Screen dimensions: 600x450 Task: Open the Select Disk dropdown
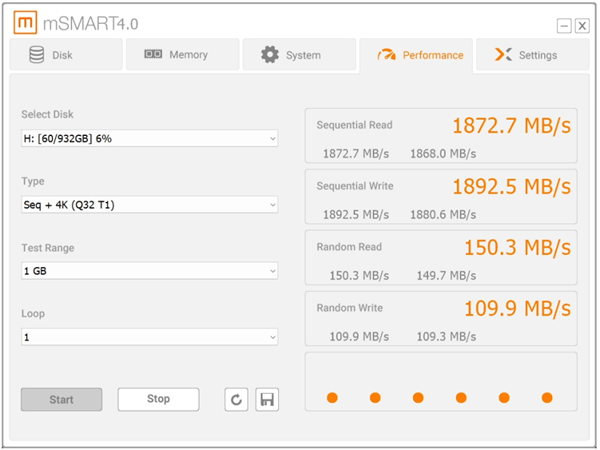click(x=149, y=138)
